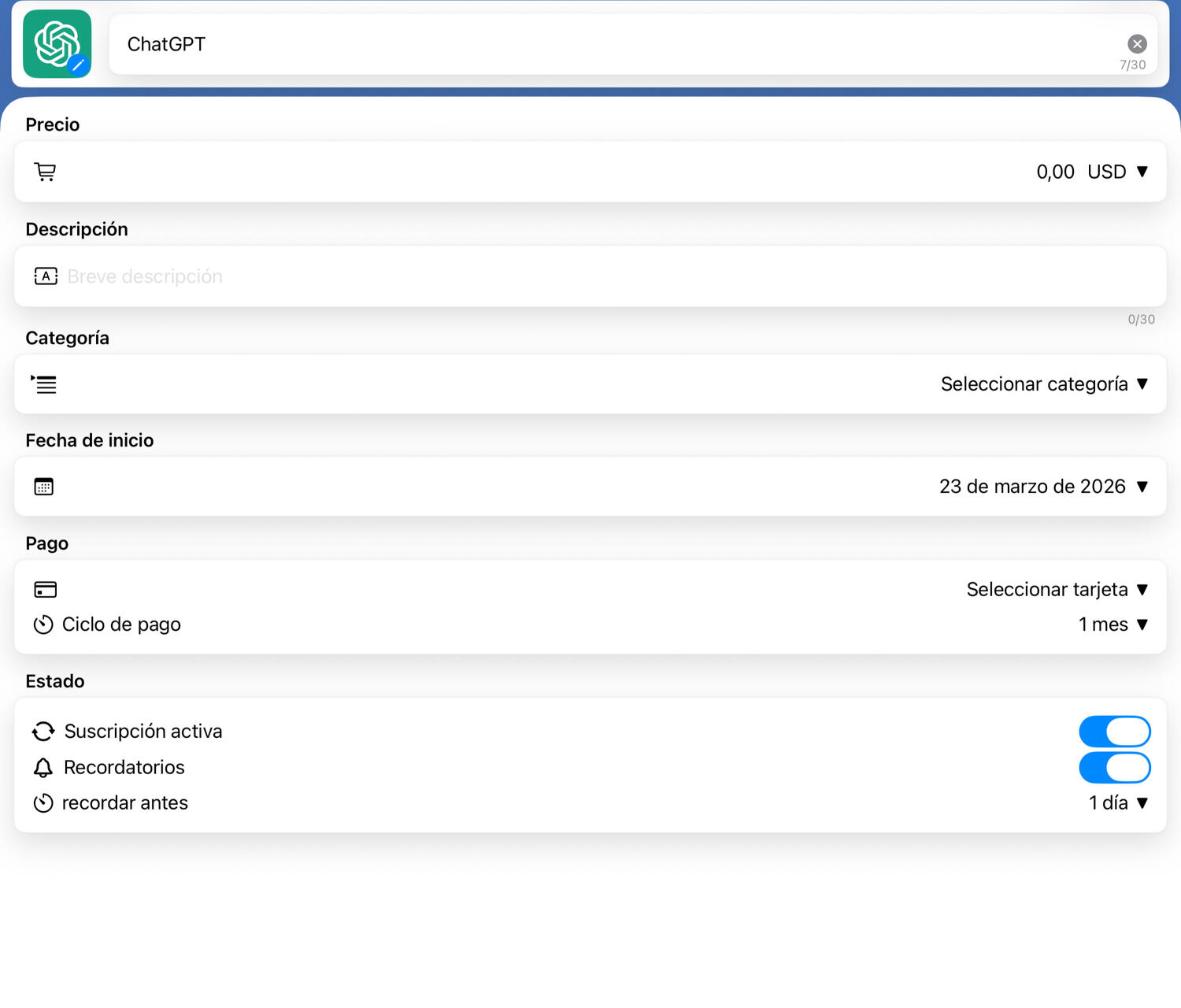Image resolution: width=1181 pixels, height=1008 pixels.
Task: Change the 1 mes payment cycle
Action: [x=1113, y=624]
